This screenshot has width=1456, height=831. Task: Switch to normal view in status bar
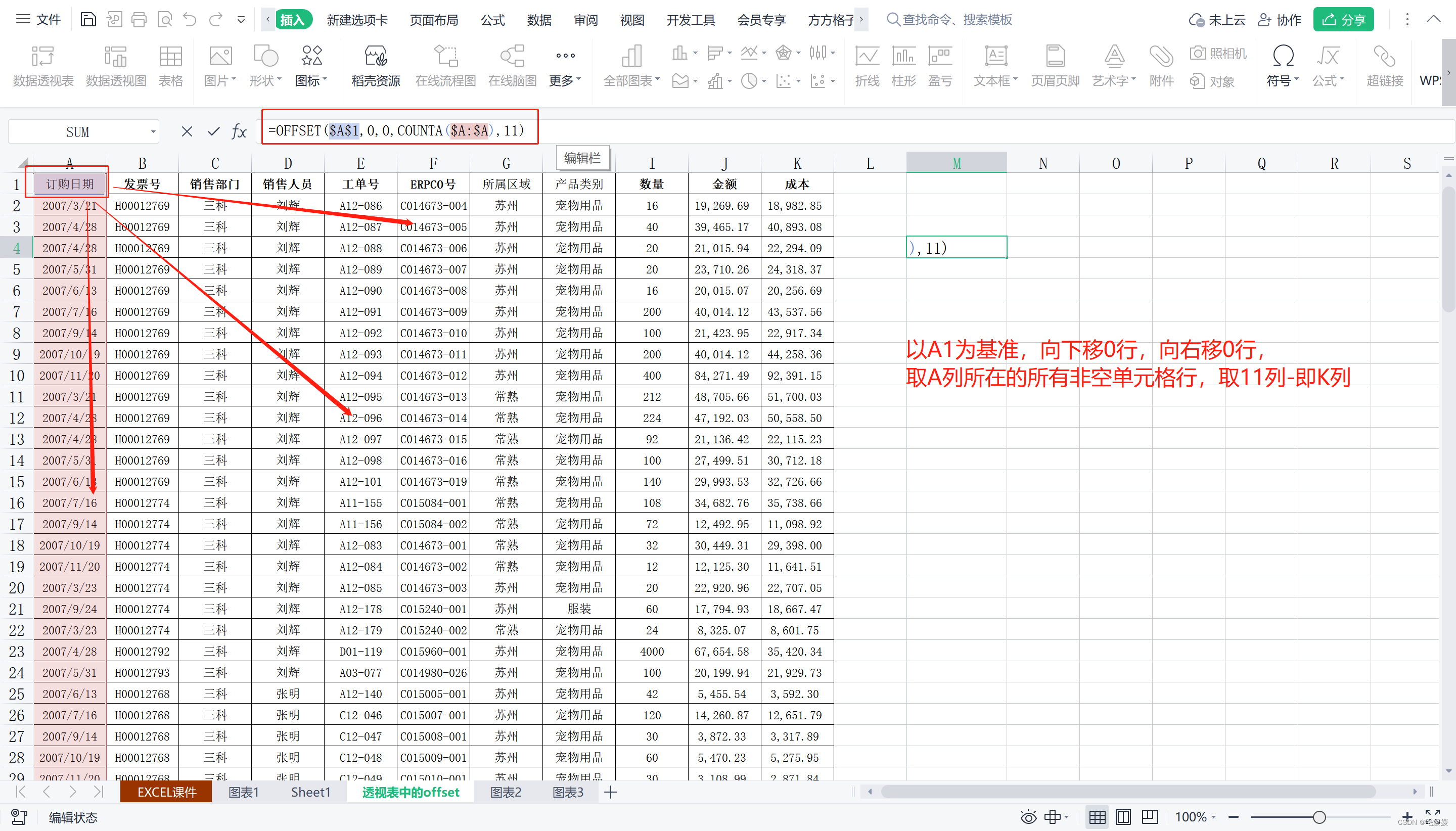click(x=1097, y=817)
